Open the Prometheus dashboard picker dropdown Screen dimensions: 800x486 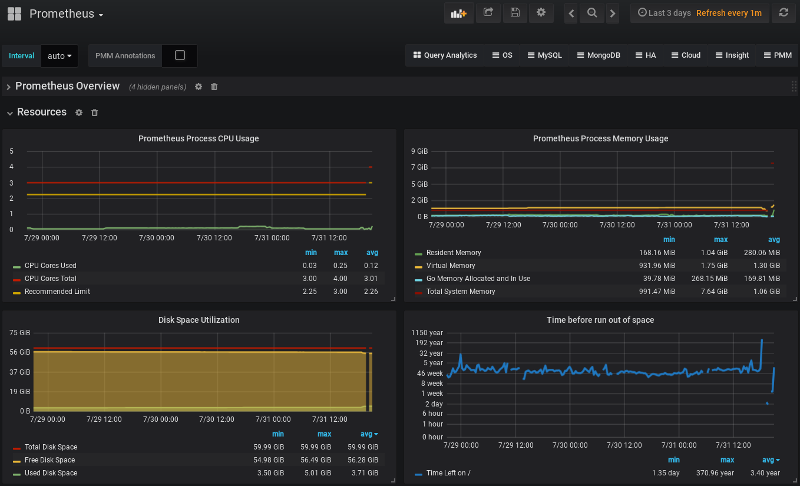[66, 14]
